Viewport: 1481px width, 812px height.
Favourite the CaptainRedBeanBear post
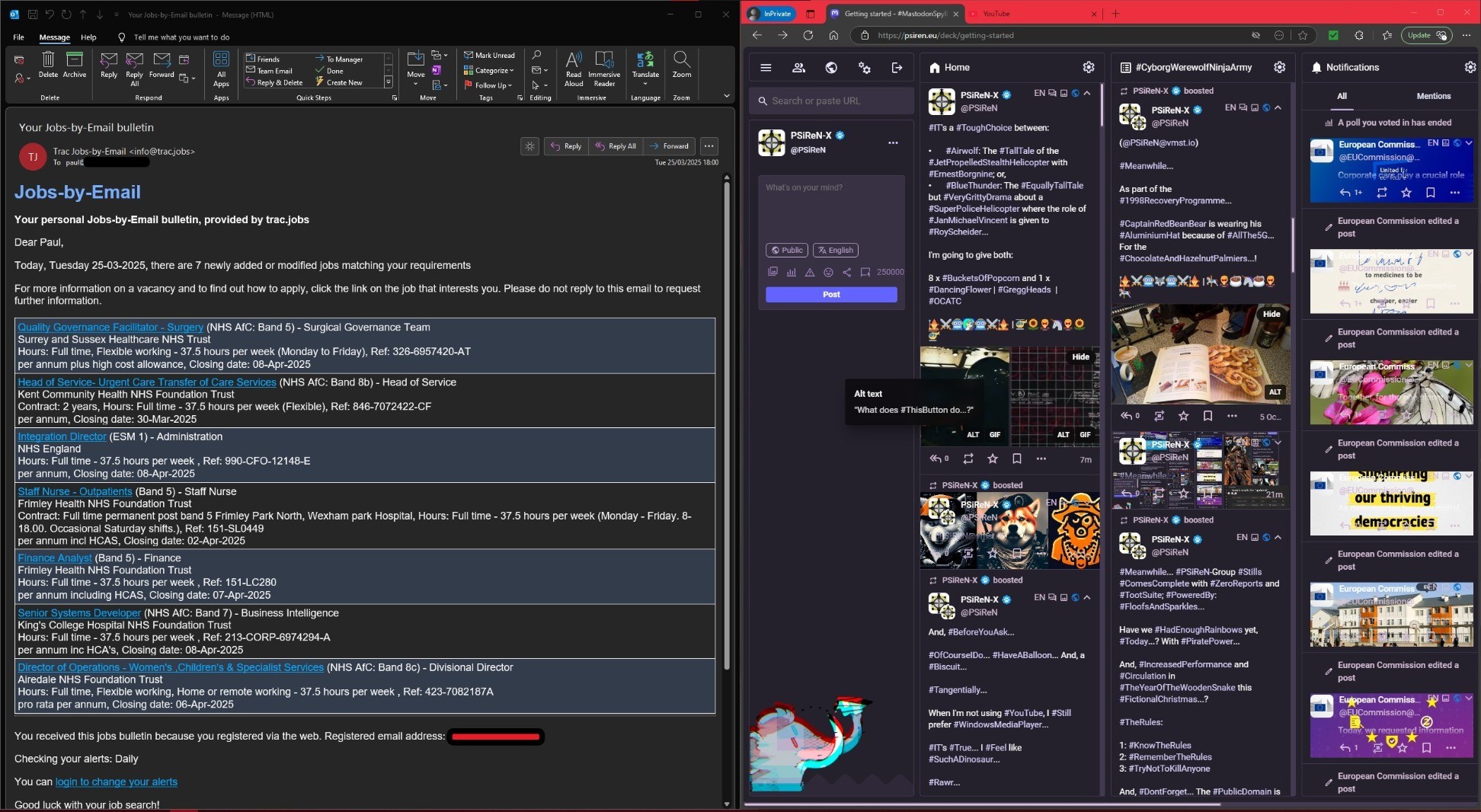[x=1183, y=416]
